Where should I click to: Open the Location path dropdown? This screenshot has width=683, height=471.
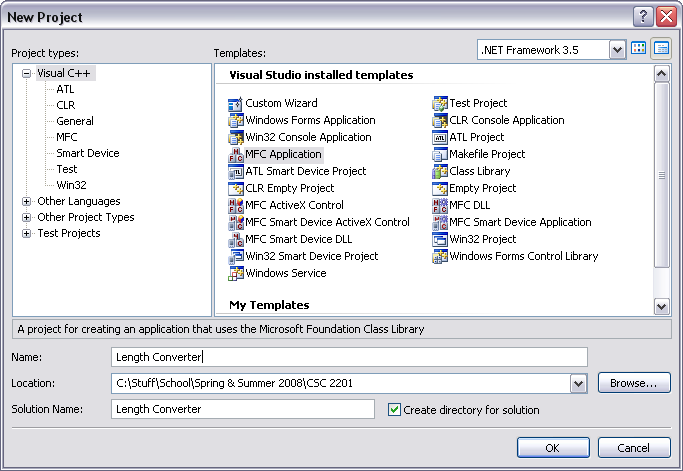pos(578,384)
